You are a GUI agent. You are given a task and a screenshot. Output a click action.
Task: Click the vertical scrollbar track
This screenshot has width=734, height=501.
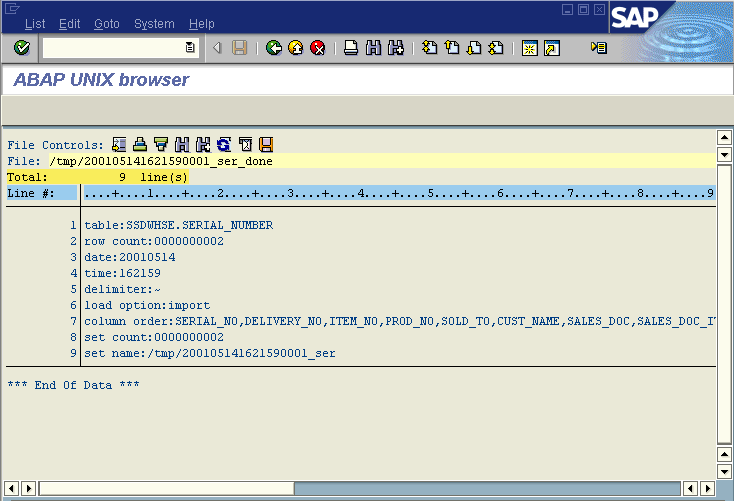pos(724,304)
